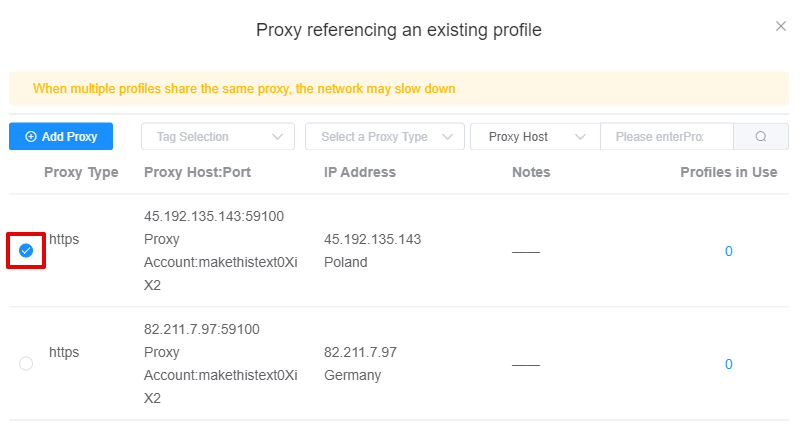Focus the Please enter proxy search field

(x=667, y=136)
